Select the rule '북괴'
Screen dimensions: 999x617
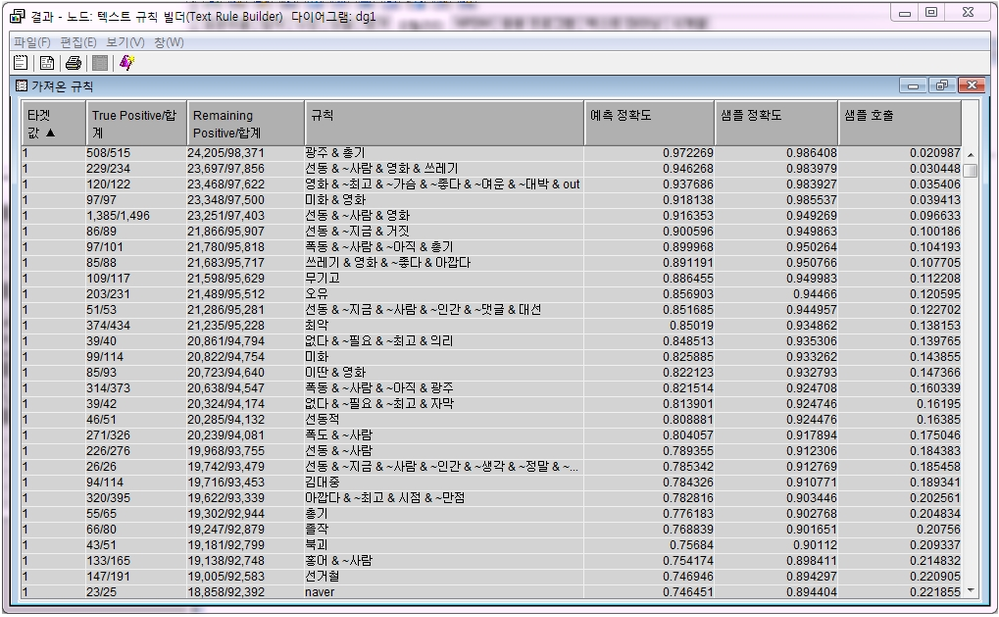317,546
